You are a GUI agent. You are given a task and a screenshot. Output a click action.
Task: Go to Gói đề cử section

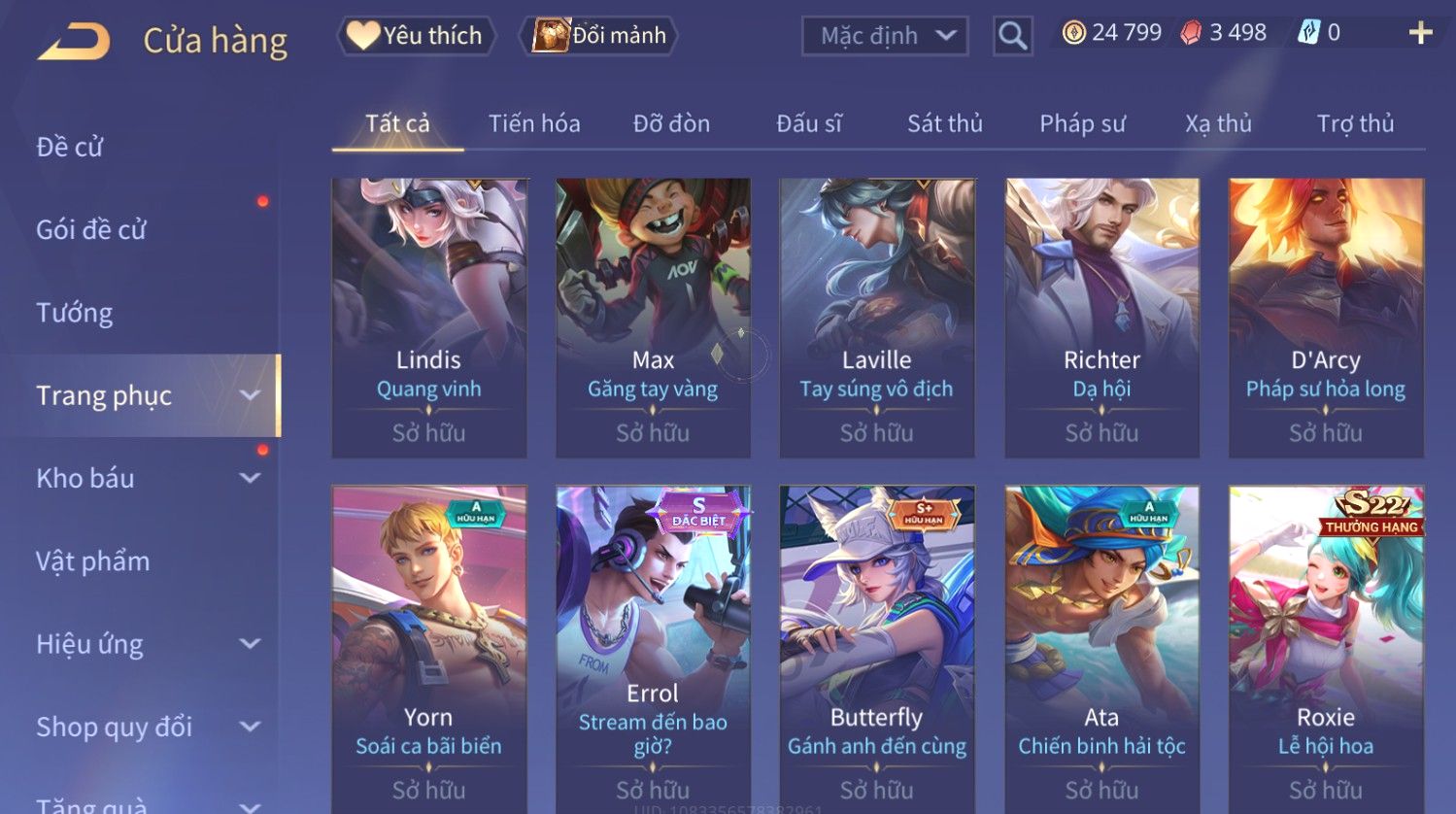coord(91,230)
